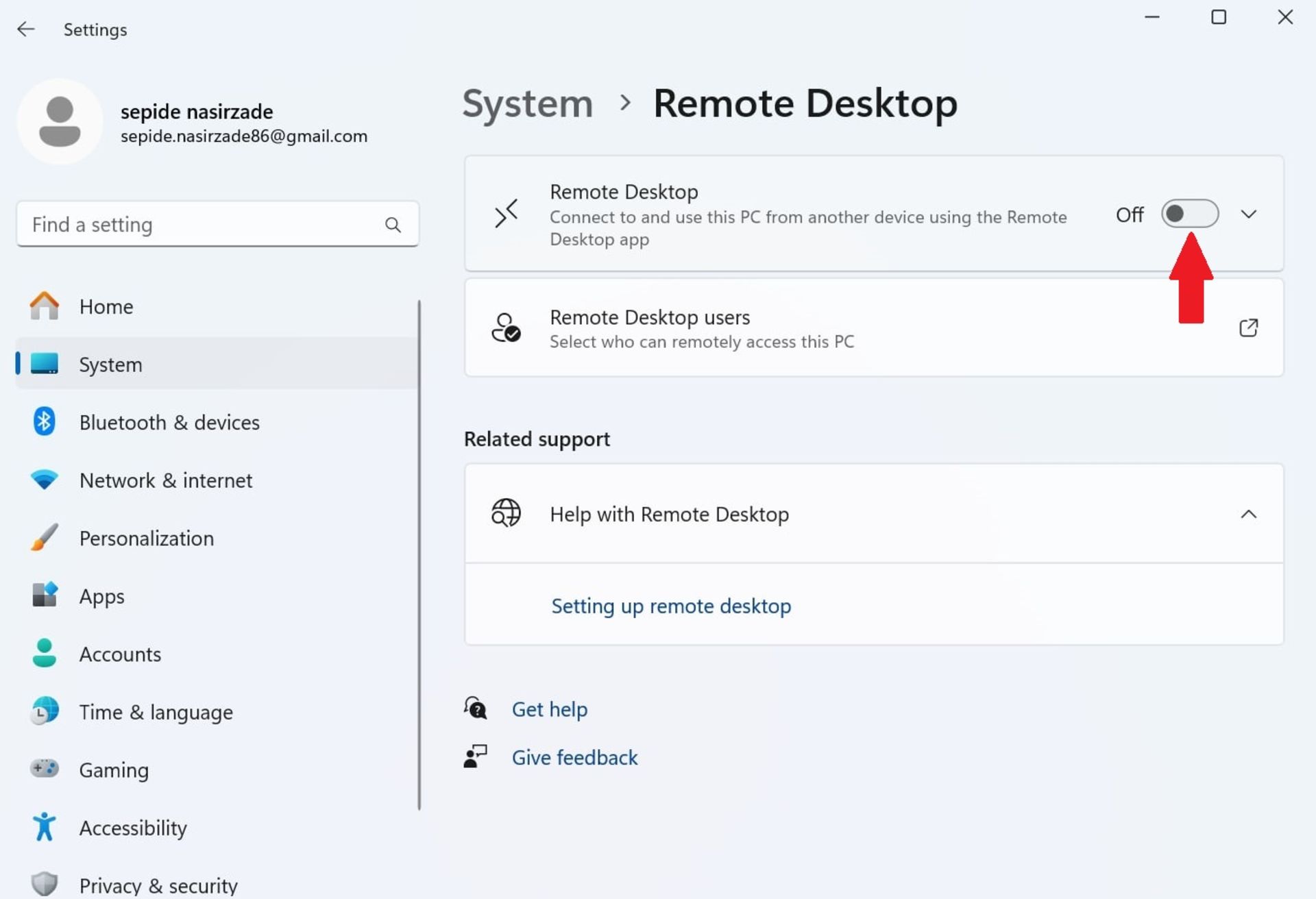Viewport: 1316px width, 899px height.
Task: Collapse Help with Remote Desktop section
Action: pos(1248,514)
